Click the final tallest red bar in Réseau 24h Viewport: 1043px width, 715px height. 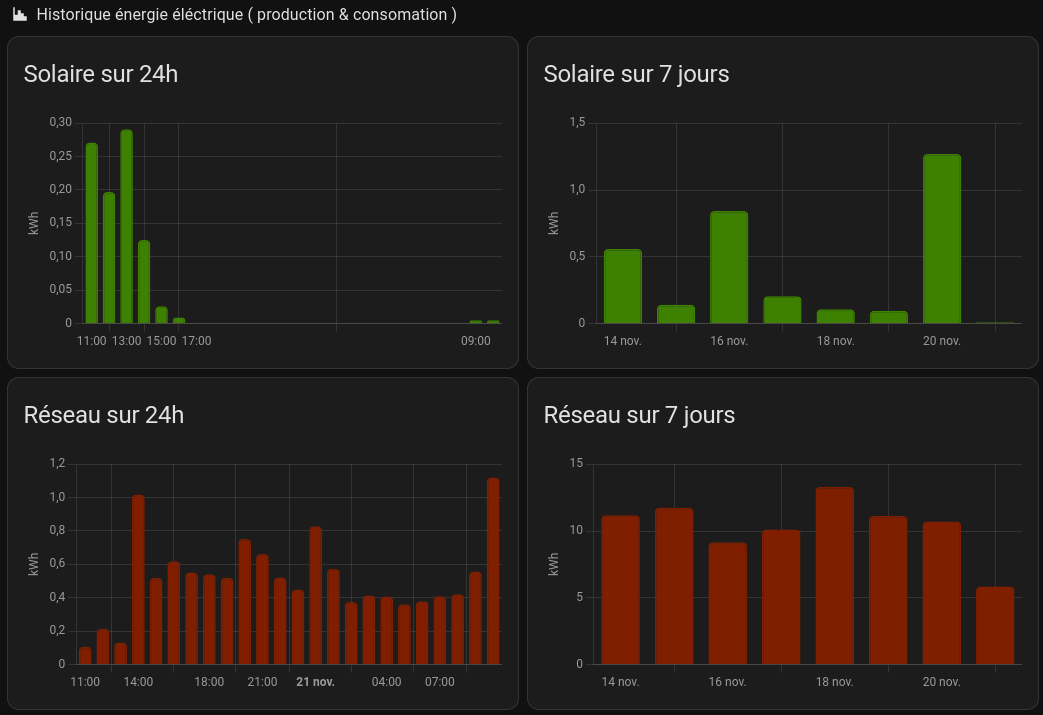(493, 571)
